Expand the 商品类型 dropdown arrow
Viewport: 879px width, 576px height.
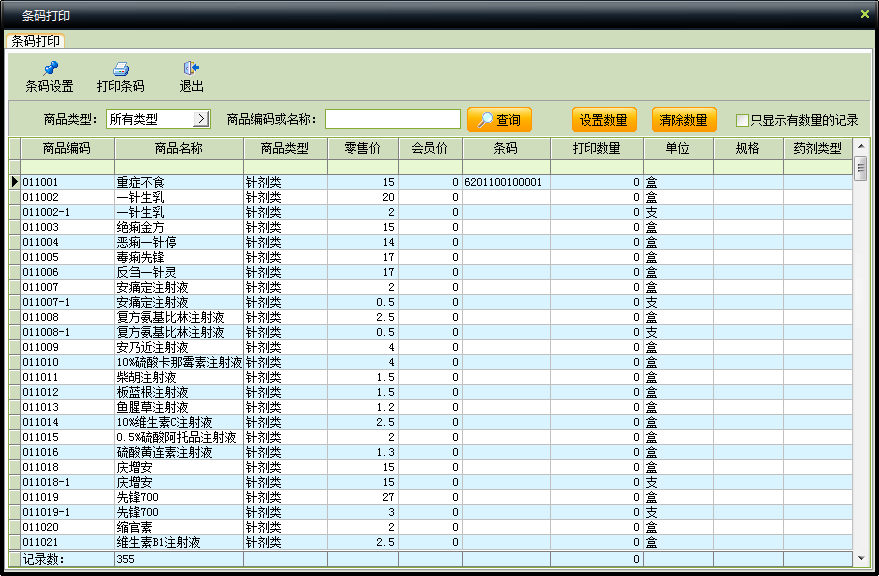201,119
